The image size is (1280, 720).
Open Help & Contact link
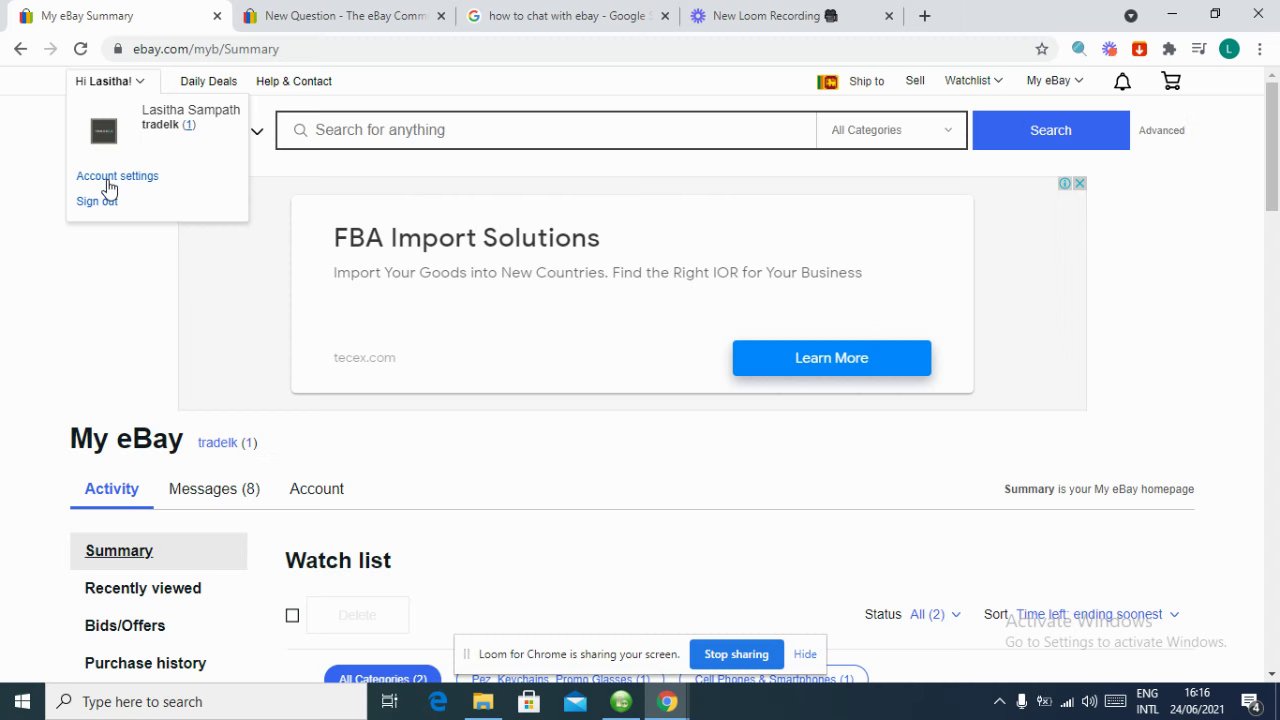click(294, 81)
